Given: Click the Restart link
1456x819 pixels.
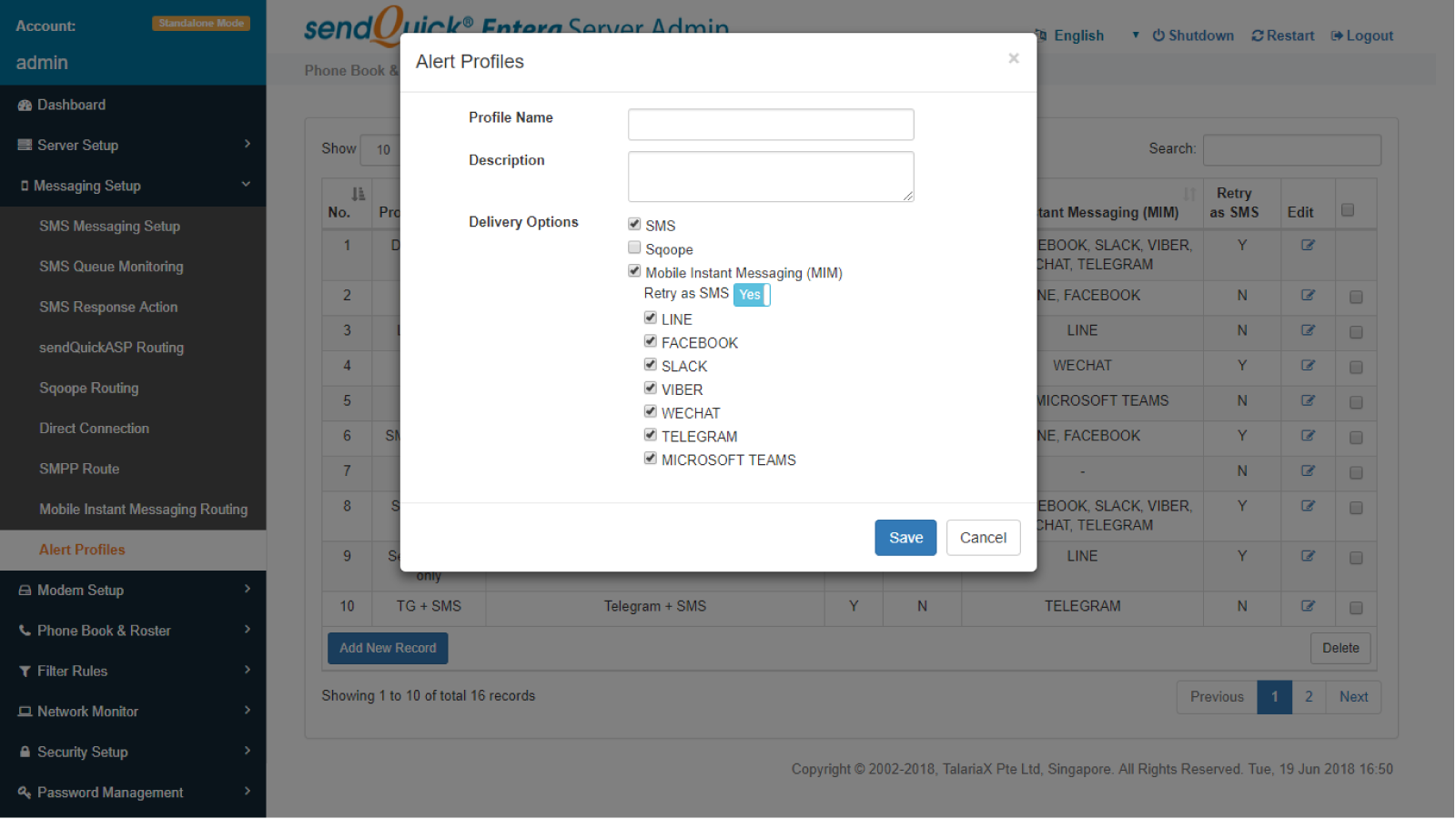Looking at the screenshot, I should pos(1283,35).
